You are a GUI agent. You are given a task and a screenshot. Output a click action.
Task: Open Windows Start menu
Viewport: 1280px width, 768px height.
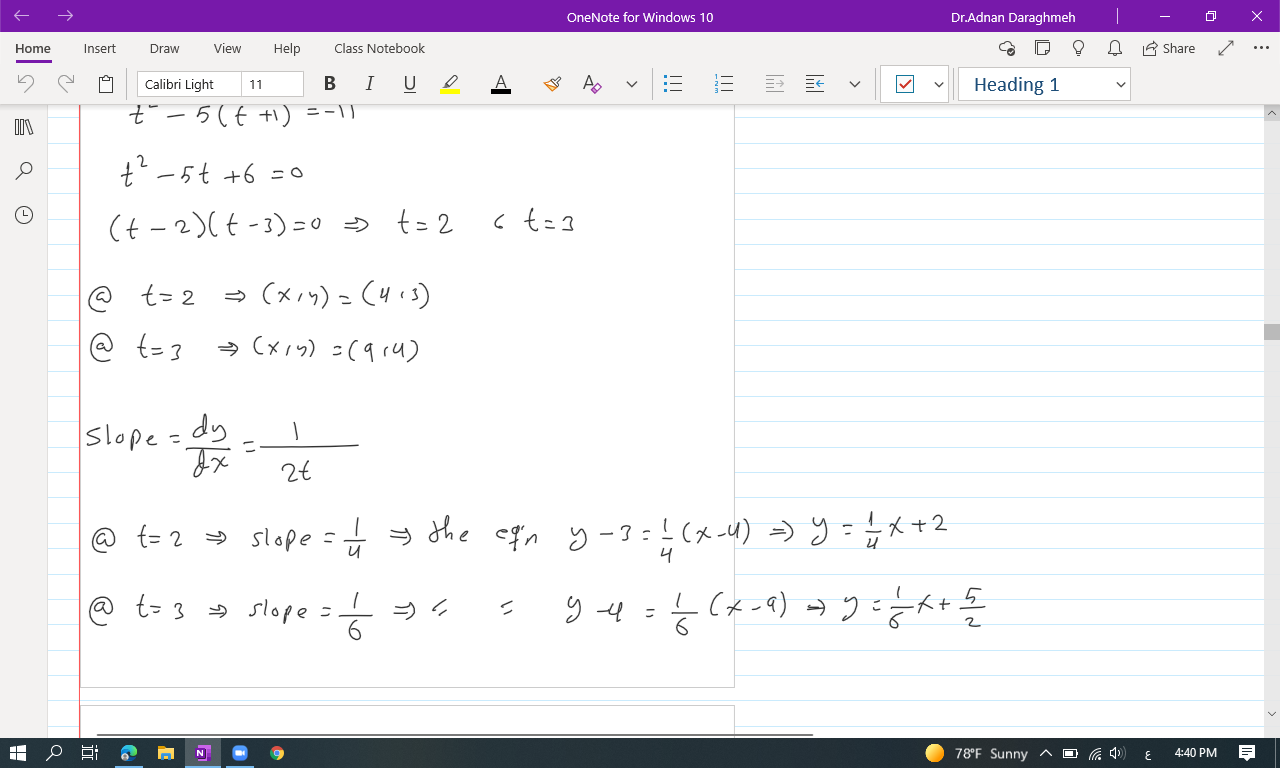pos(17,753)
